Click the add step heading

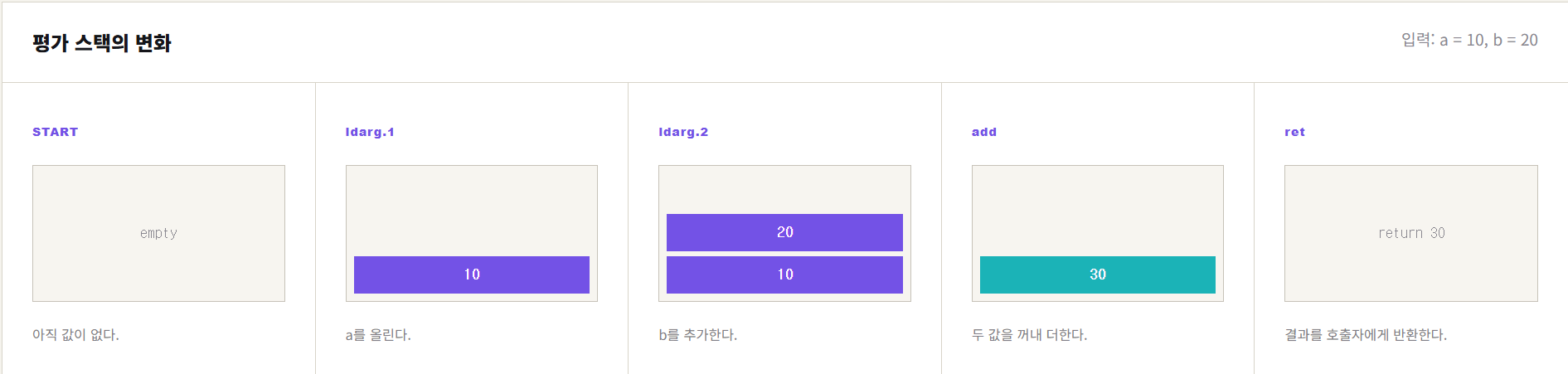coord(984,132)
